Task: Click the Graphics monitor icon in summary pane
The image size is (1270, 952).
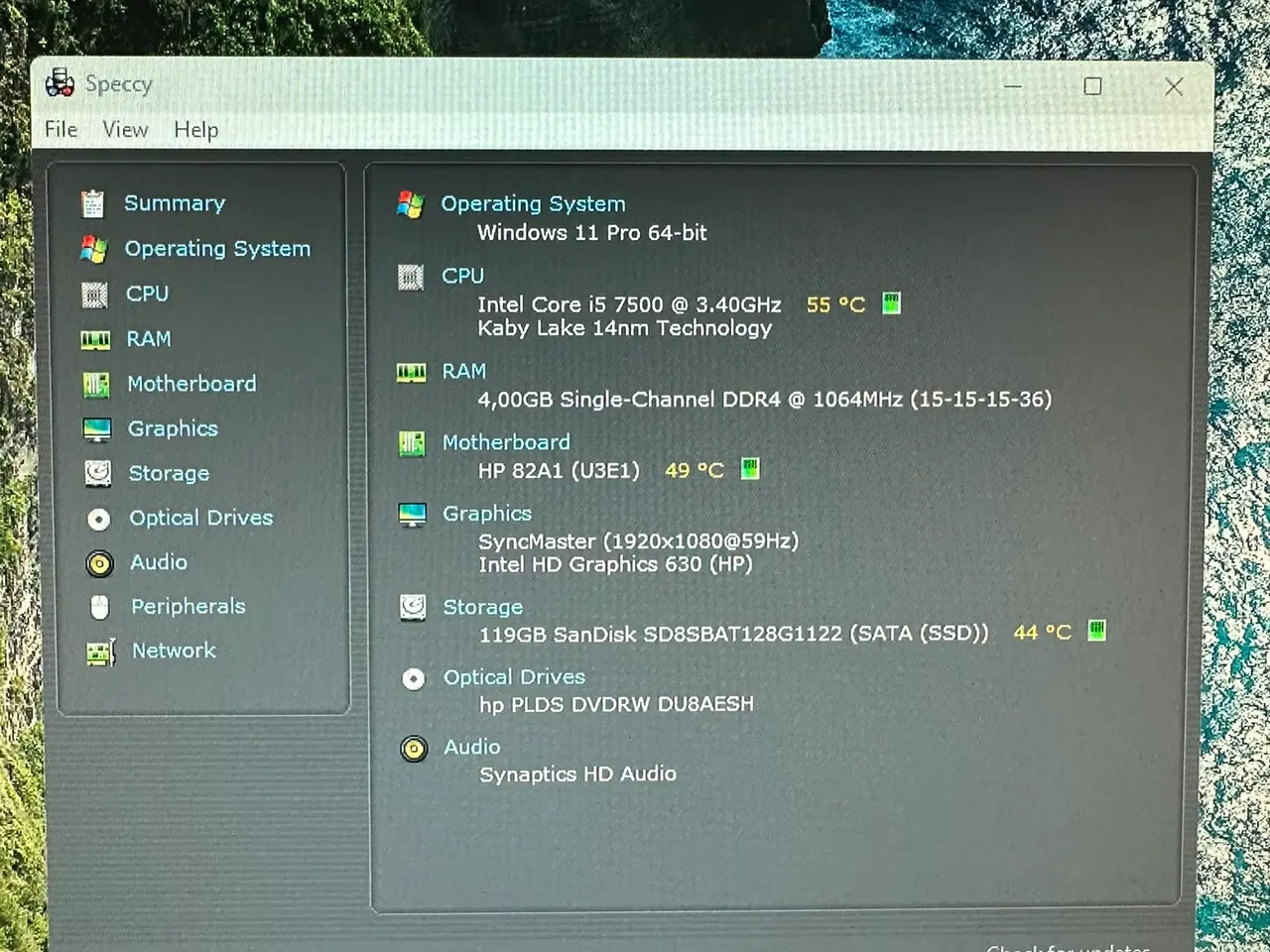Action: tap(412, 515)
